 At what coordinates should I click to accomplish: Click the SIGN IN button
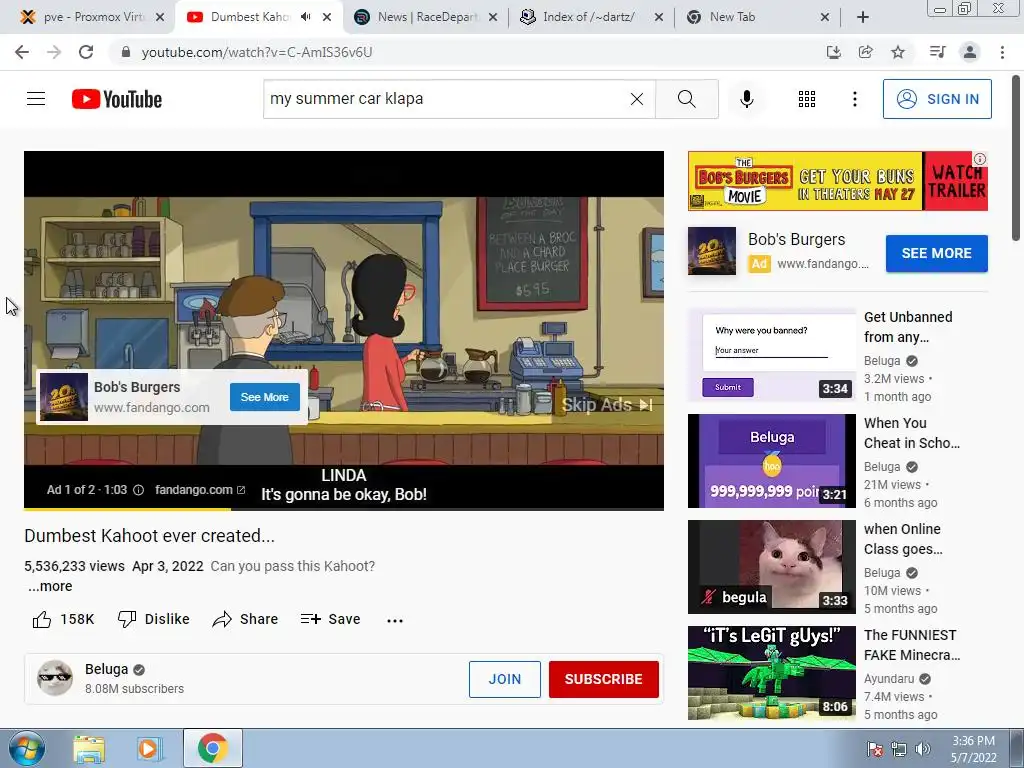(x=937, y=99)
